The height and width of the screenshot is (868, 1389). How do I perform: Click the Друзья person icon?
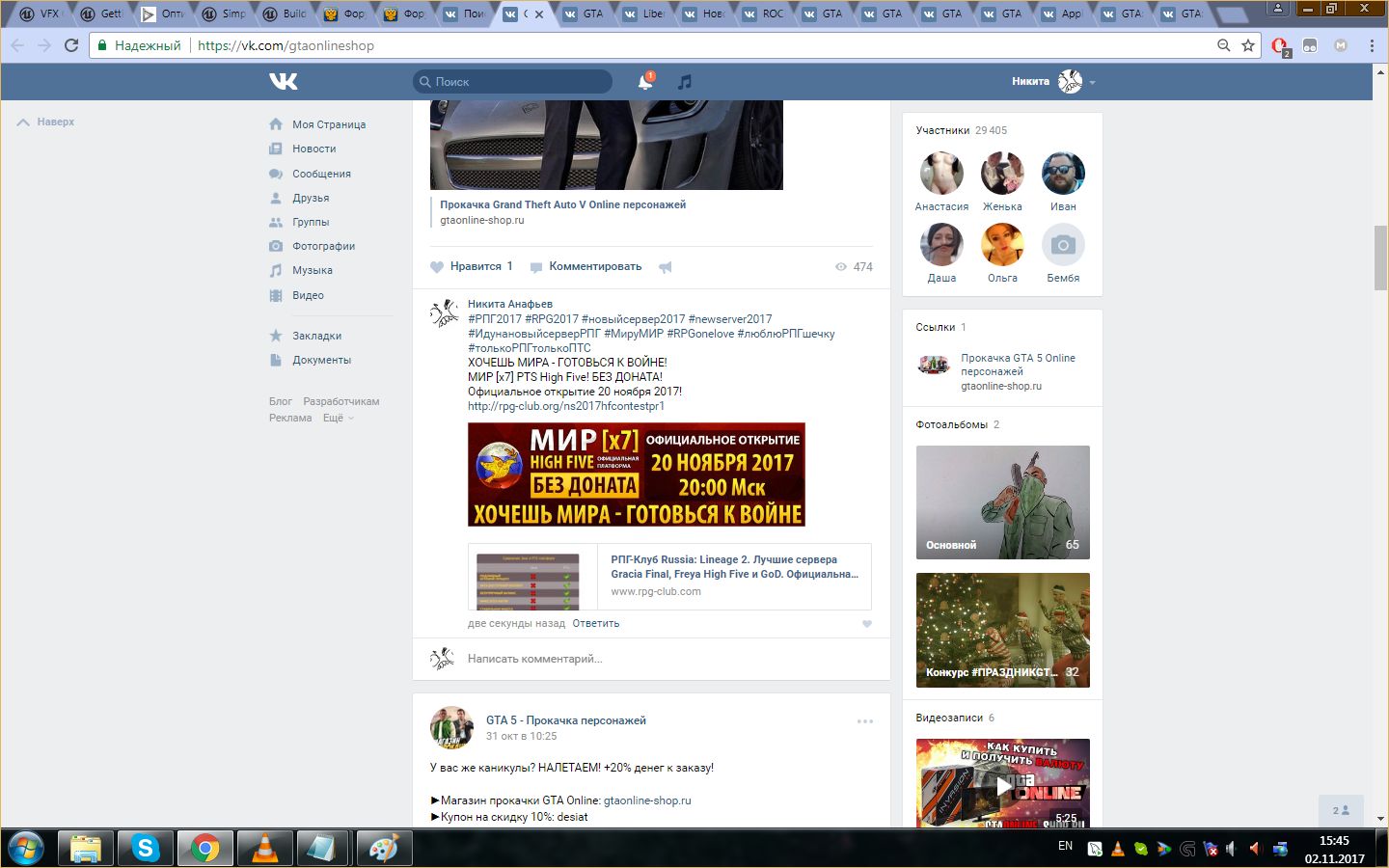(x=276, y=198)
